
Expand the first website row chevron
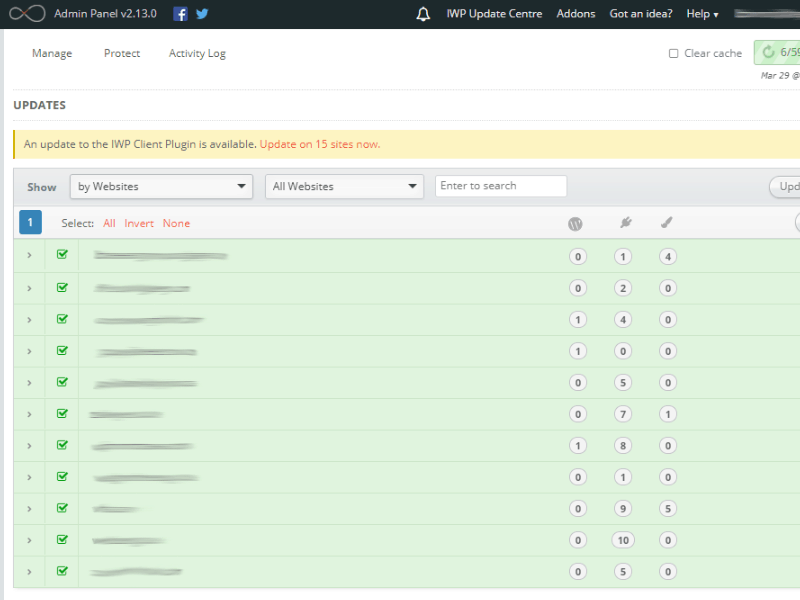tap(29, 256)
